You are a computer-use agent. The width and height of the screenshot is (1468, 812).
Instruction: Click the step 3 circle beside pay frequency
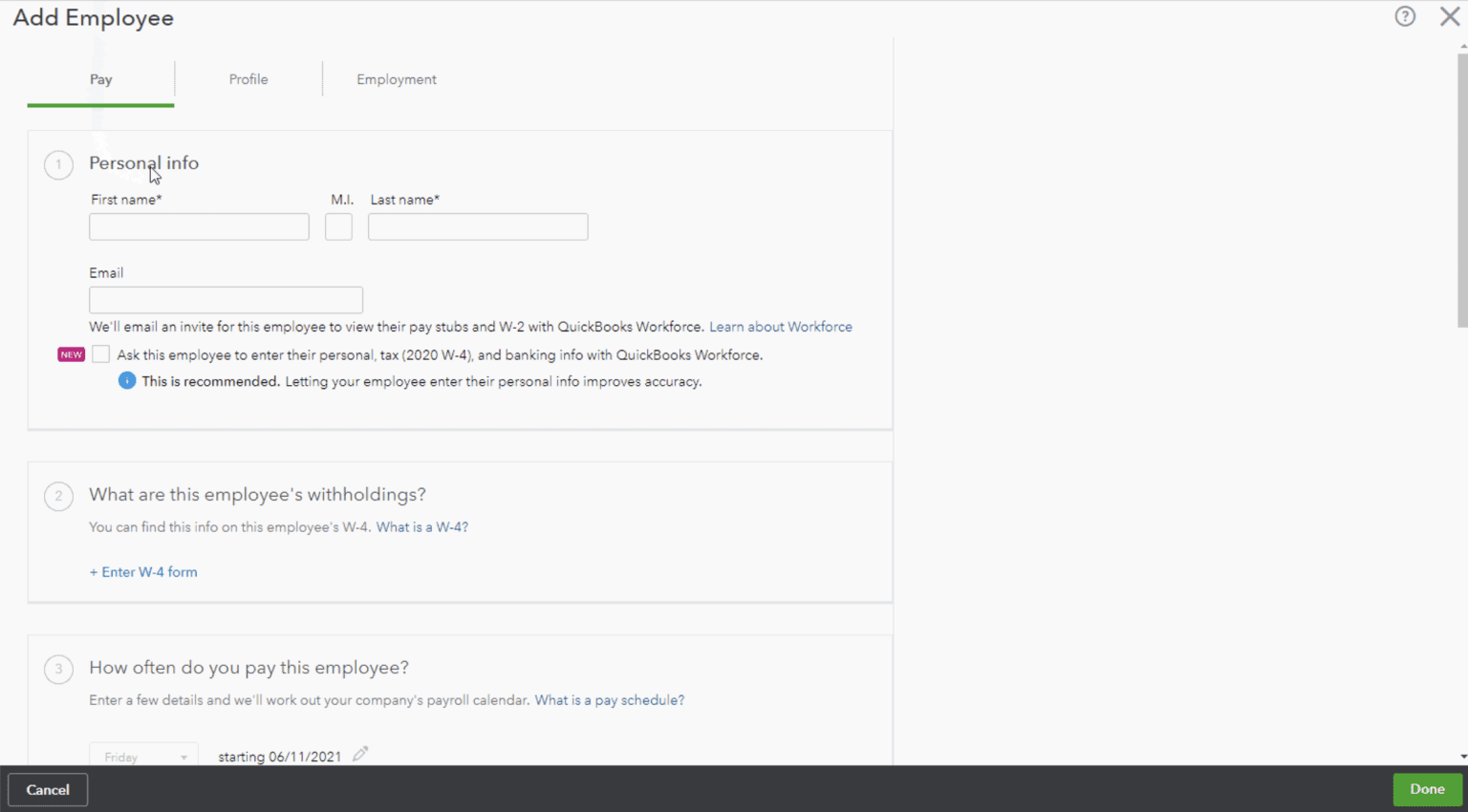(58, 669)
